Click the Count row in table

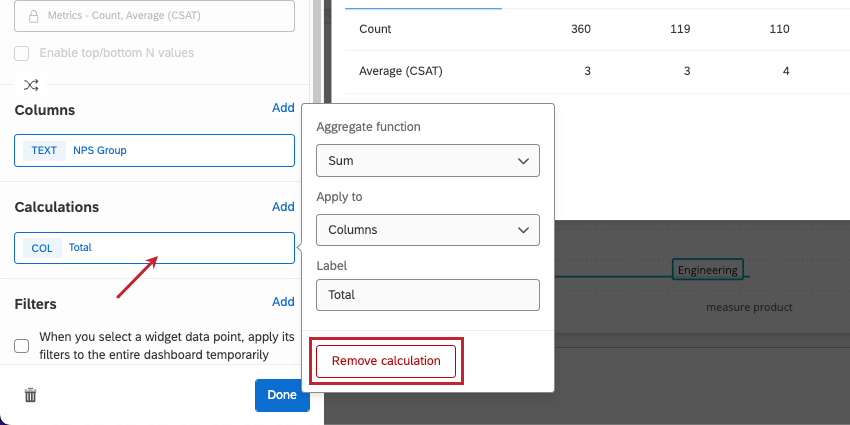click(376, 29)
